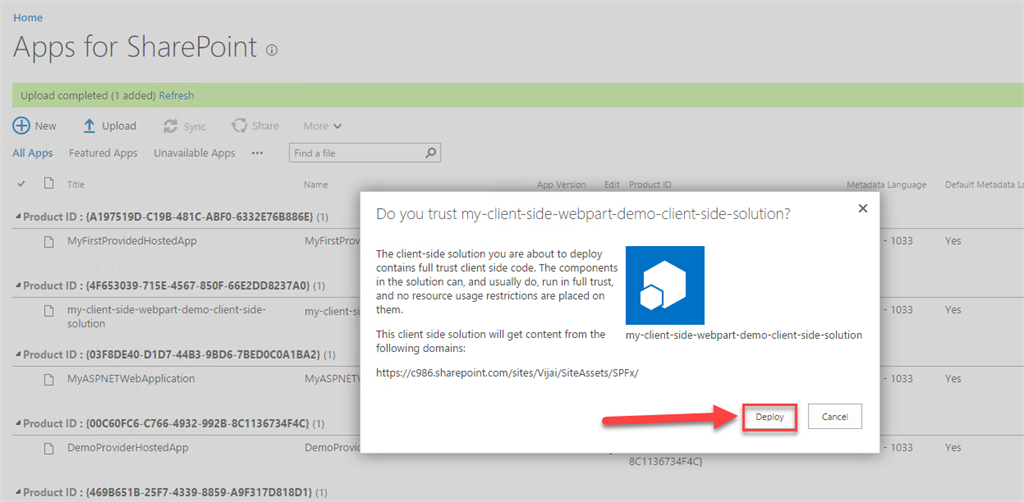This screenshot has width=1024, height=502.
Task: Click the SPFx domain URL in dialog
Action: point(507,372)
